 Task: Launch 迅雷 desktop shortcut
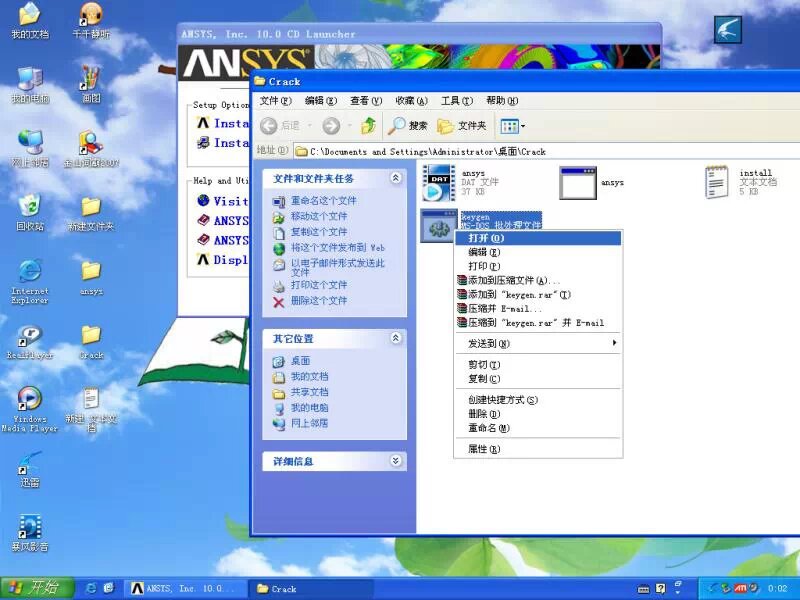point(30,469)
